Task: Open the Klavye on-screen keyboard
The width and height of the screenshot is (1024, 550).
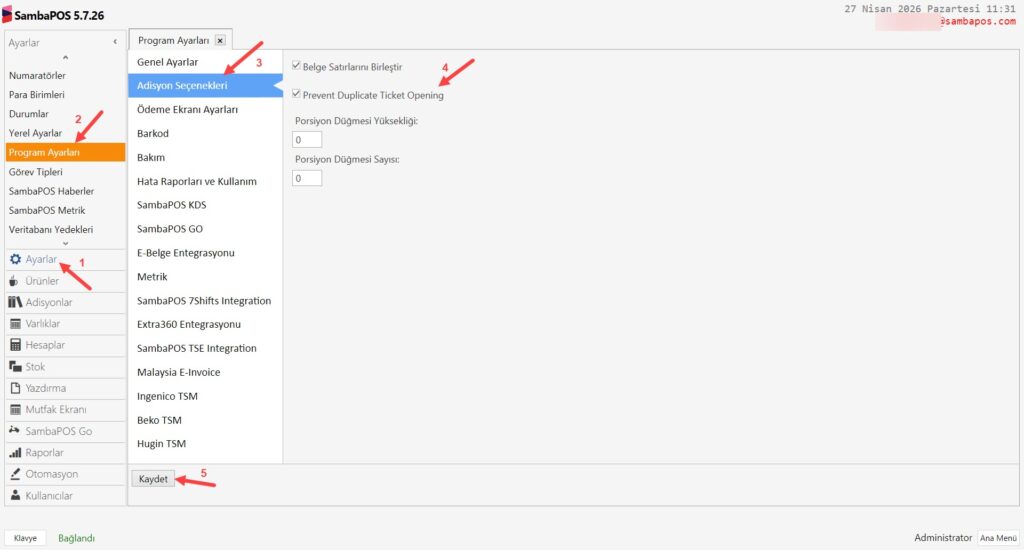Action: tap(25, 538)
